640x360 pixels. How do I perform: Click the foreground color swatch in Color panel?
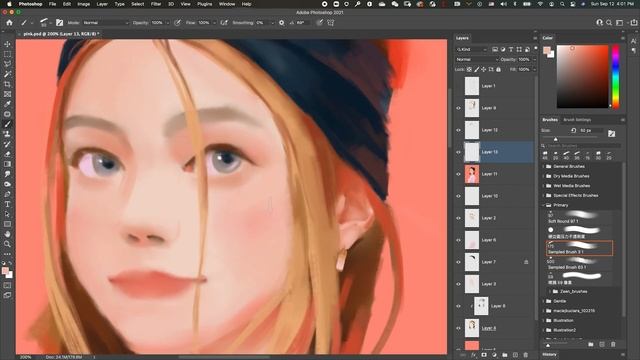(547, 50)
